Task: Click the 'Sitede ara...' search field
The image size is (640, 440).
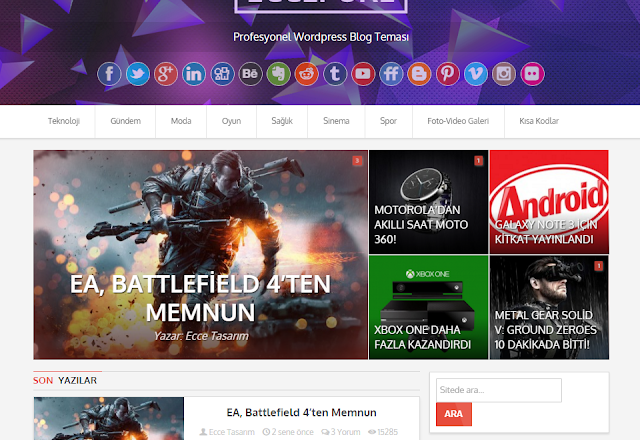Action: (x=499, y=390)
